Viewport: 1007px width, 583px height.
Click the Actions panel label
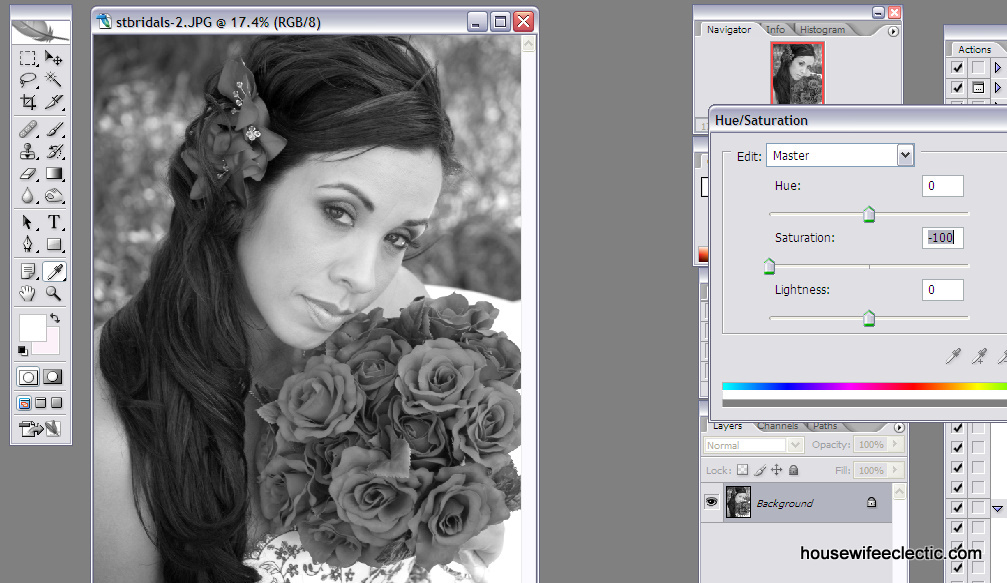coord(975,48)
